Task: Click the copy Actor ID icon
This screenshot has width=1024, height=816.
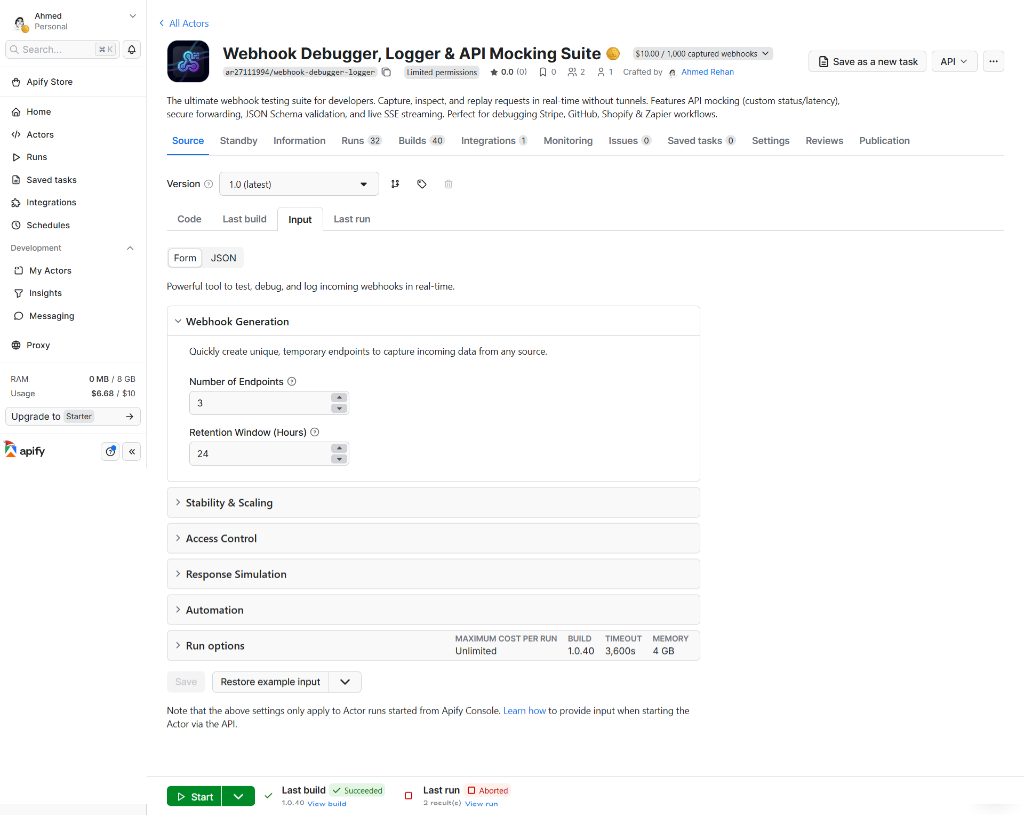Action: 387,72
